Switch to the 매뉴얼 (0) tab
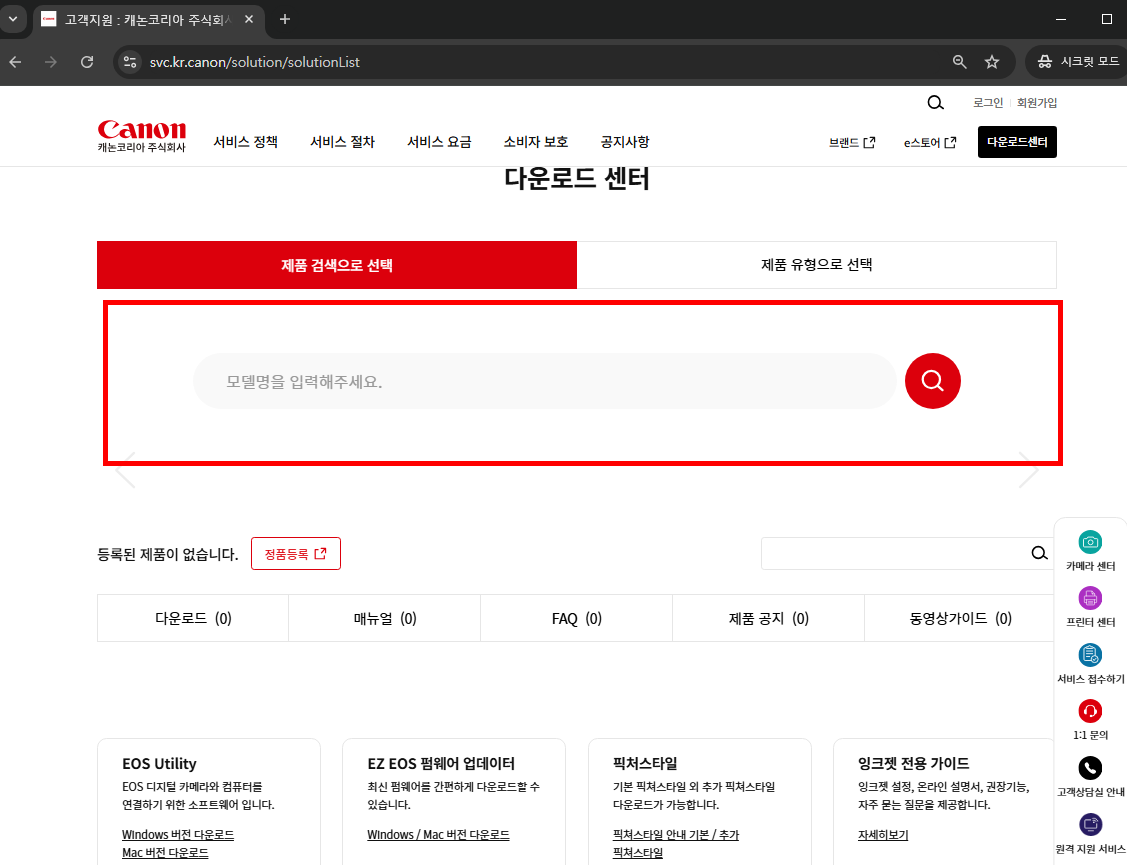The image size is (1127, 865). click(384, 618)
